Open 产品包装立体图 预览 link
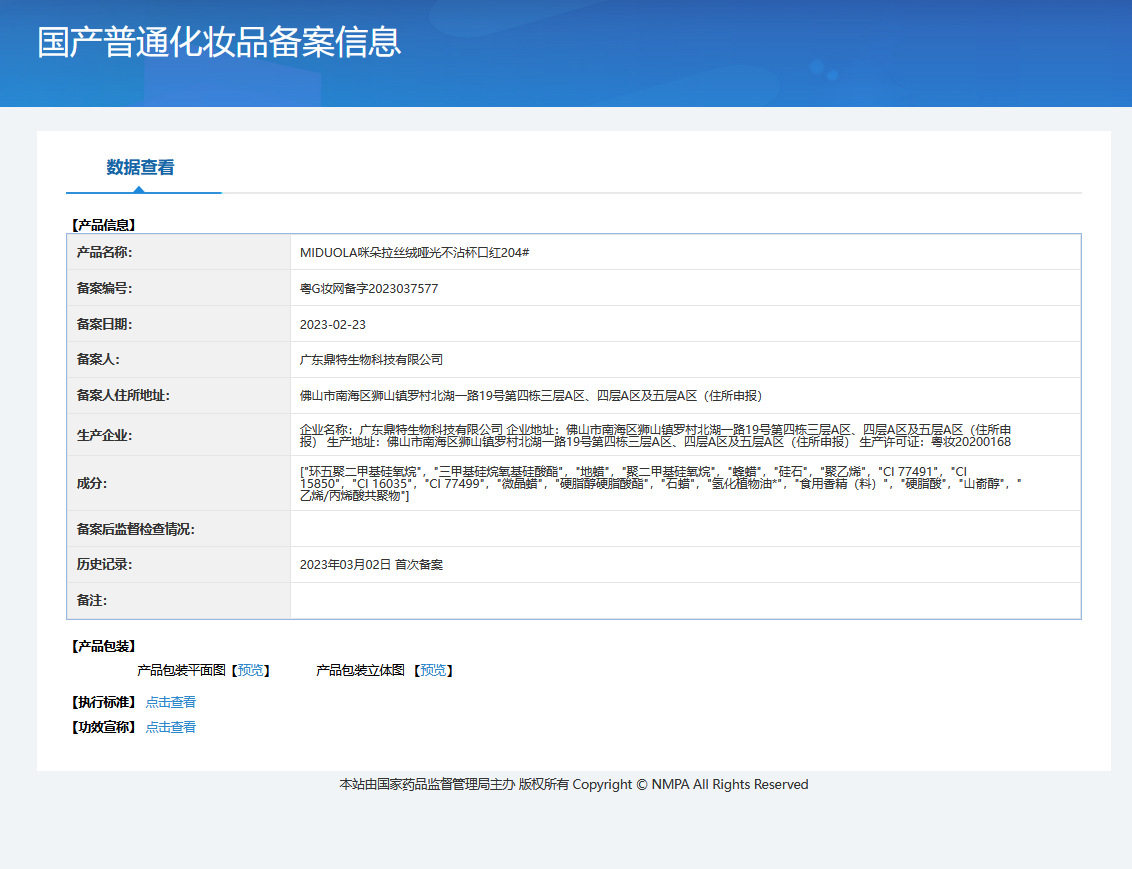The height and width of the screenshot is (869, 1132). 433,671
